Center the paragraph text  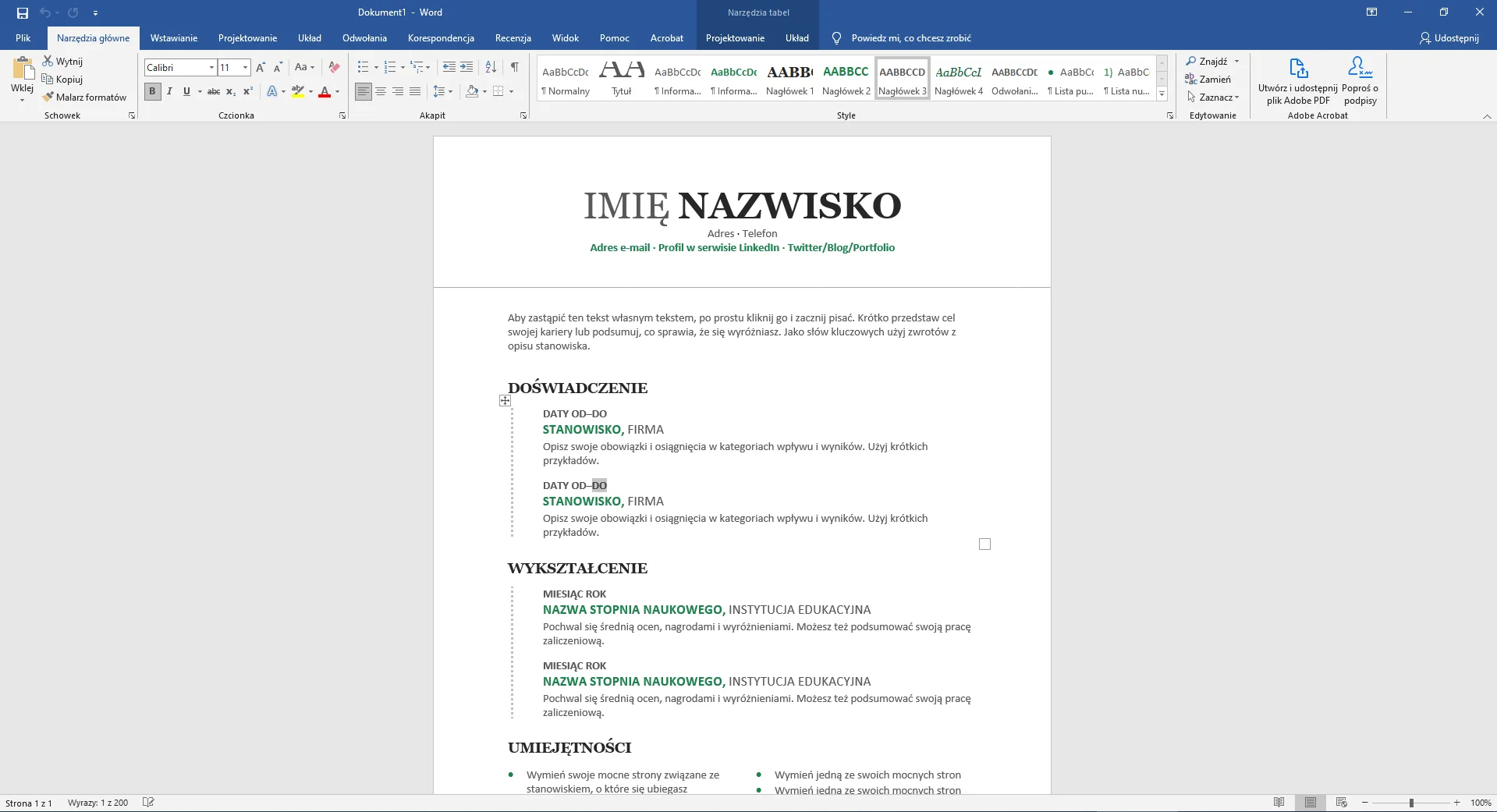tap(381, 91)
